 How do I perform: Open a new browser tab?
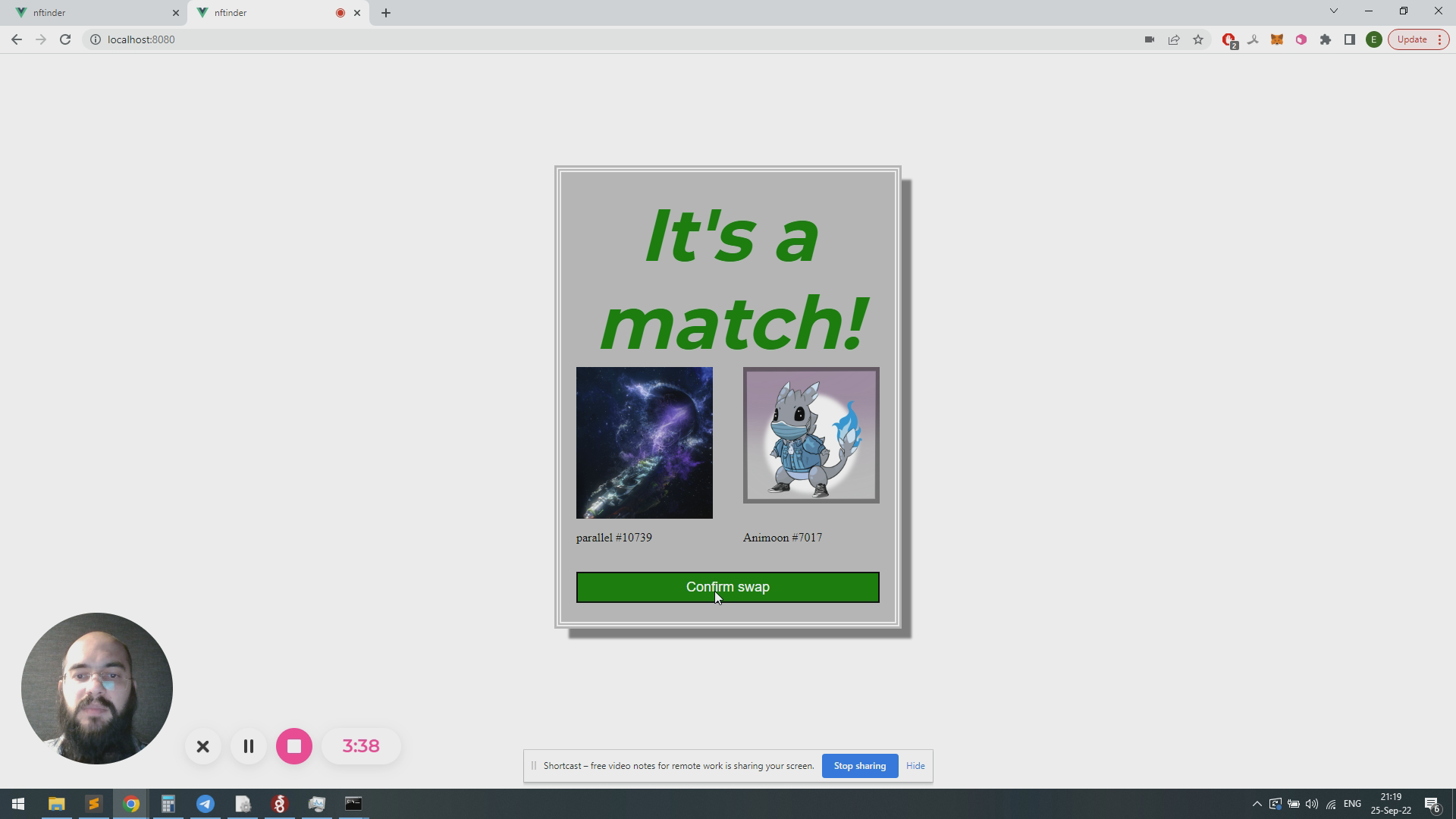[385, 13]
